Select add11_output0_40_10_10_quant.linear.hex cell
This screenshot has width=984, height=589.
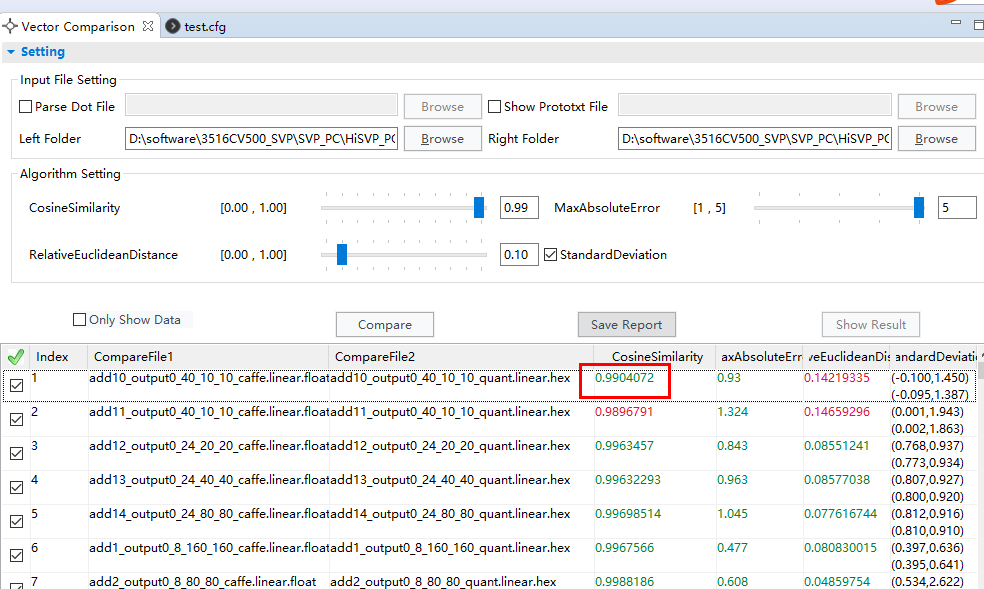click(450, 412)
